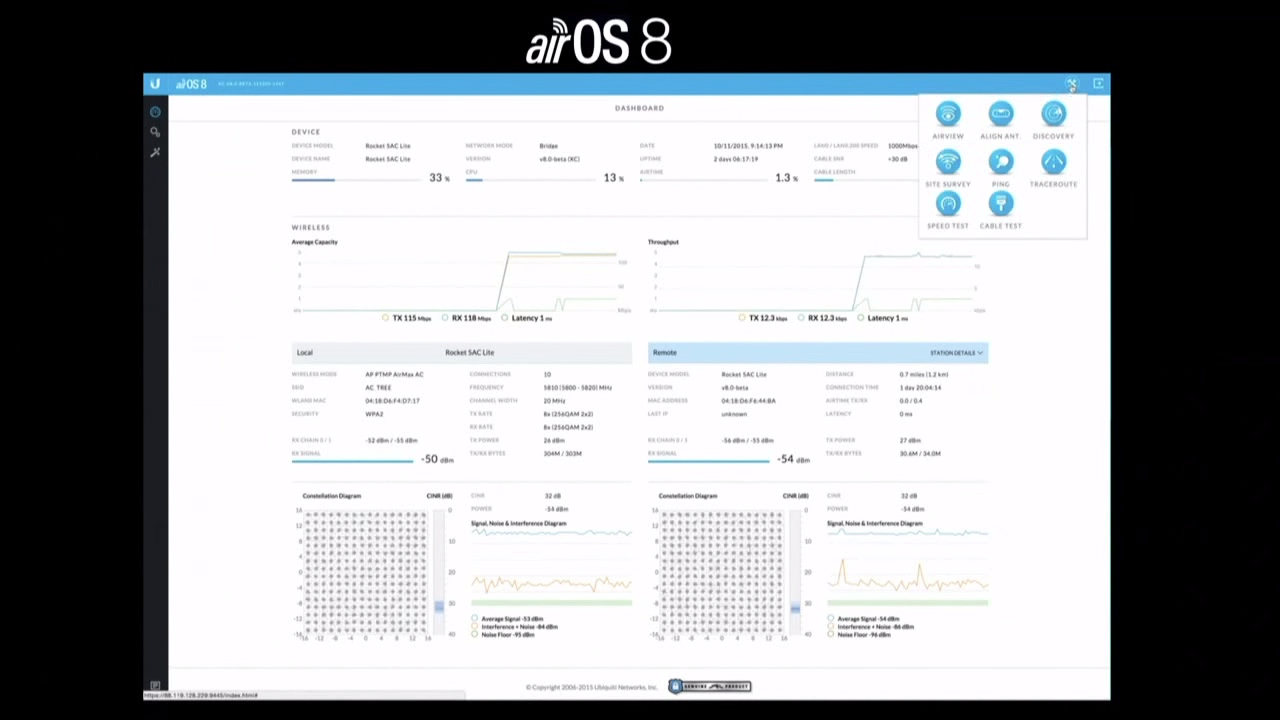
Task: Click the Ubiquiti U logo
Action: tap(156, 84)
